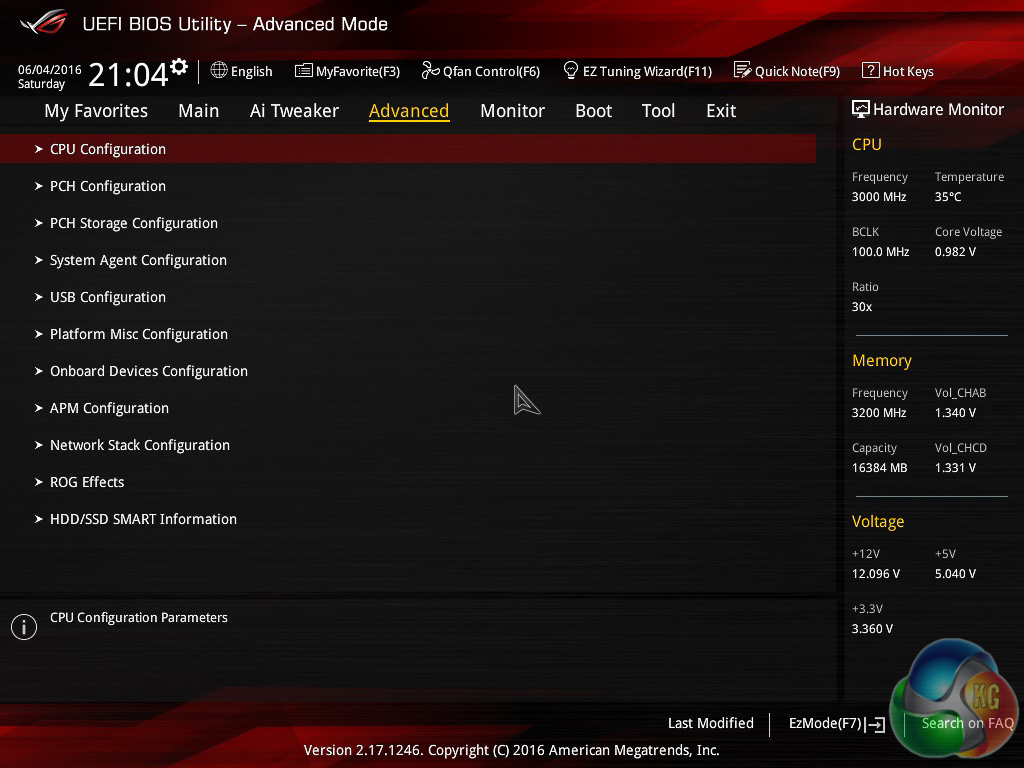
Task: View Last Modified settings
Action: (711, 723)
